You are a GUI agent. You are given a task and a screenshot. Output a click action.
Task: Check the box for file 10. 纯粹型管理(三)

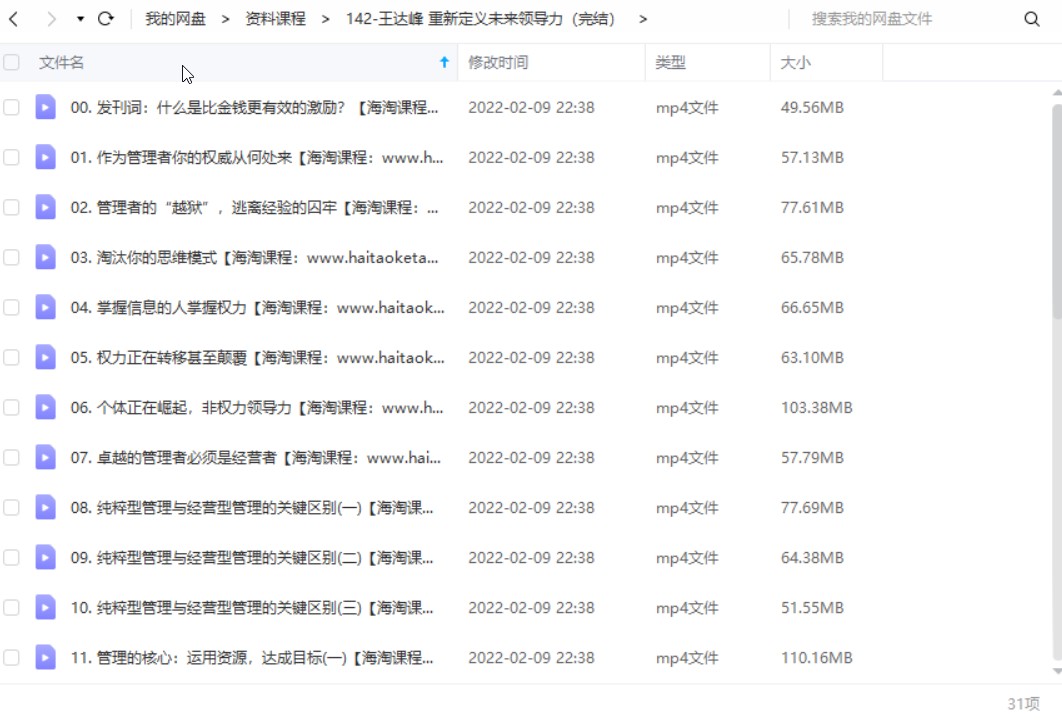pos(12,608)
